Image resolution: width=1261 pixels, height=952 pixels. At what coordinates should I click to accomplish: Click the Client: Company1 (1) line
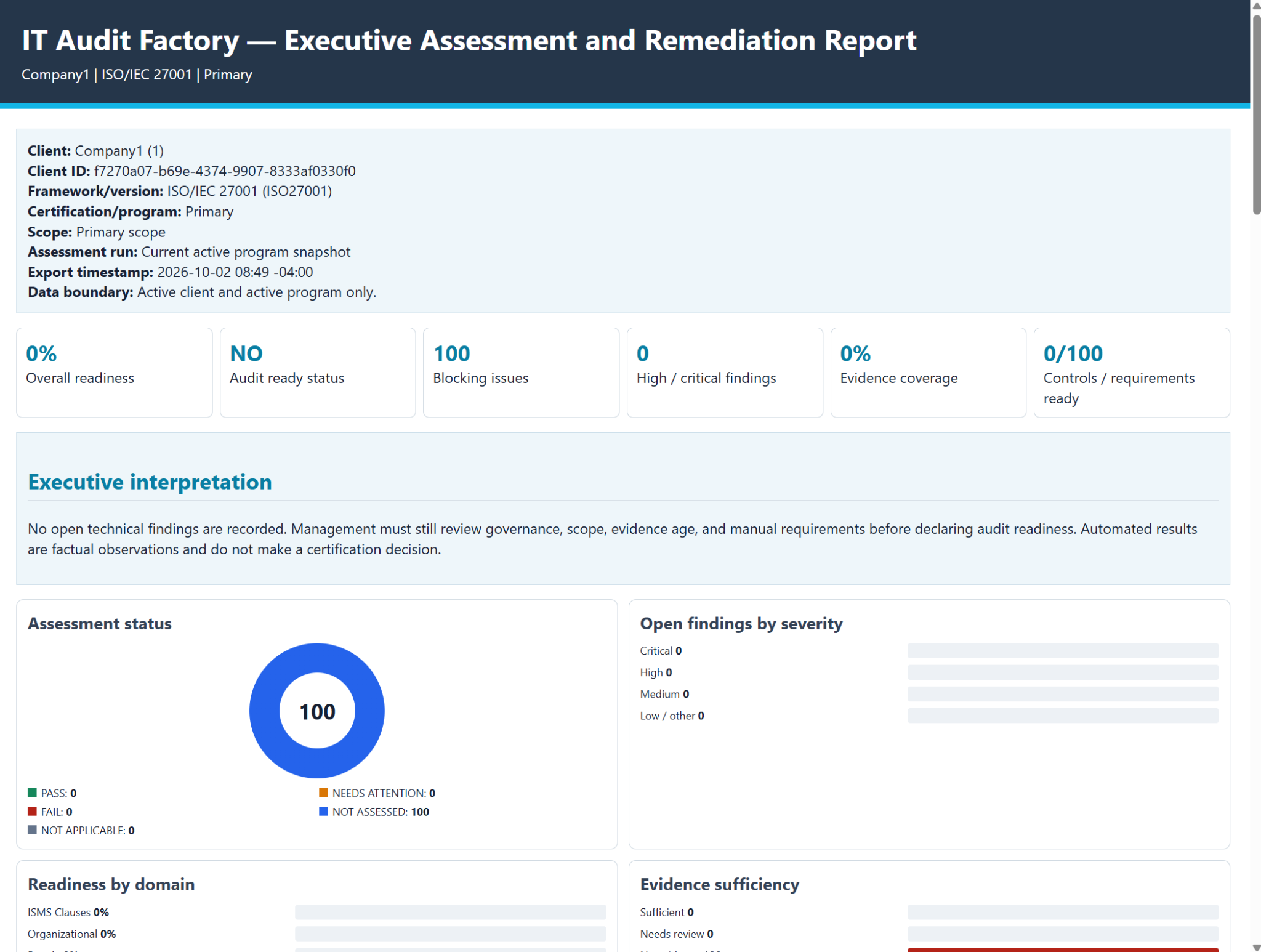[95, 151]
